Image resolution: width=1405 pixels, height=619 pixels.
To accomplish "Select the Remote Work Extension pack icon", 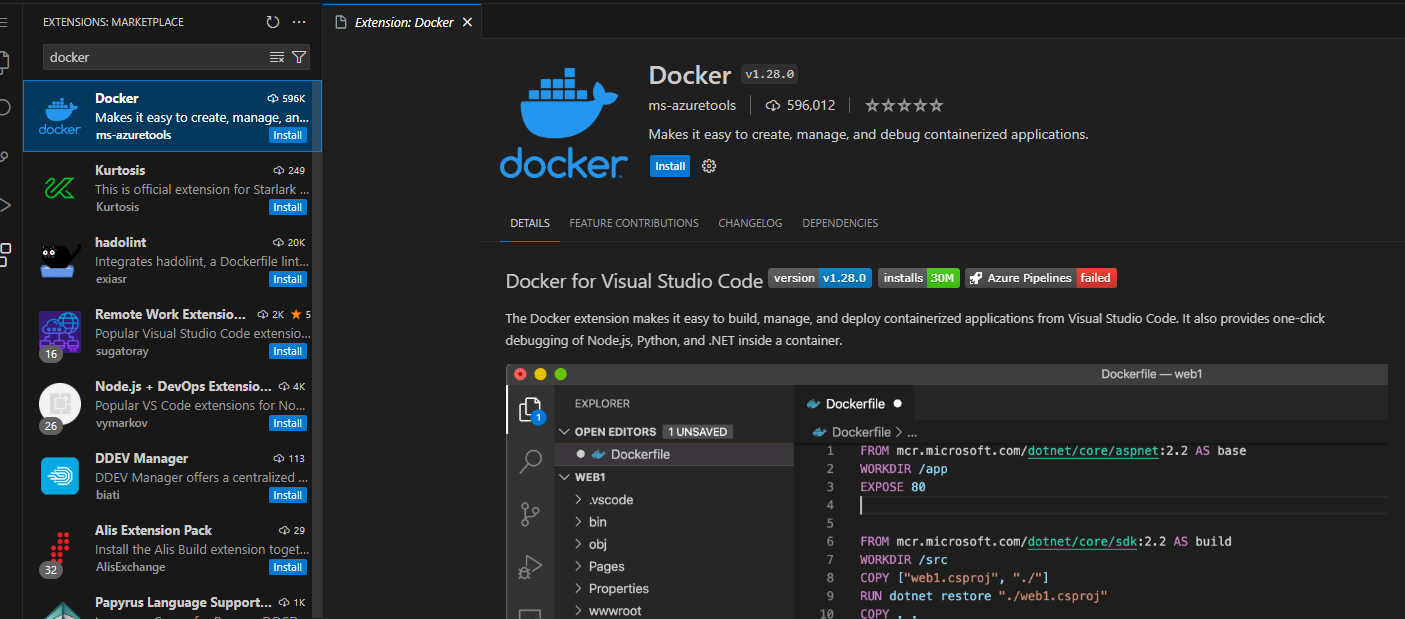I will coord(59,330).
